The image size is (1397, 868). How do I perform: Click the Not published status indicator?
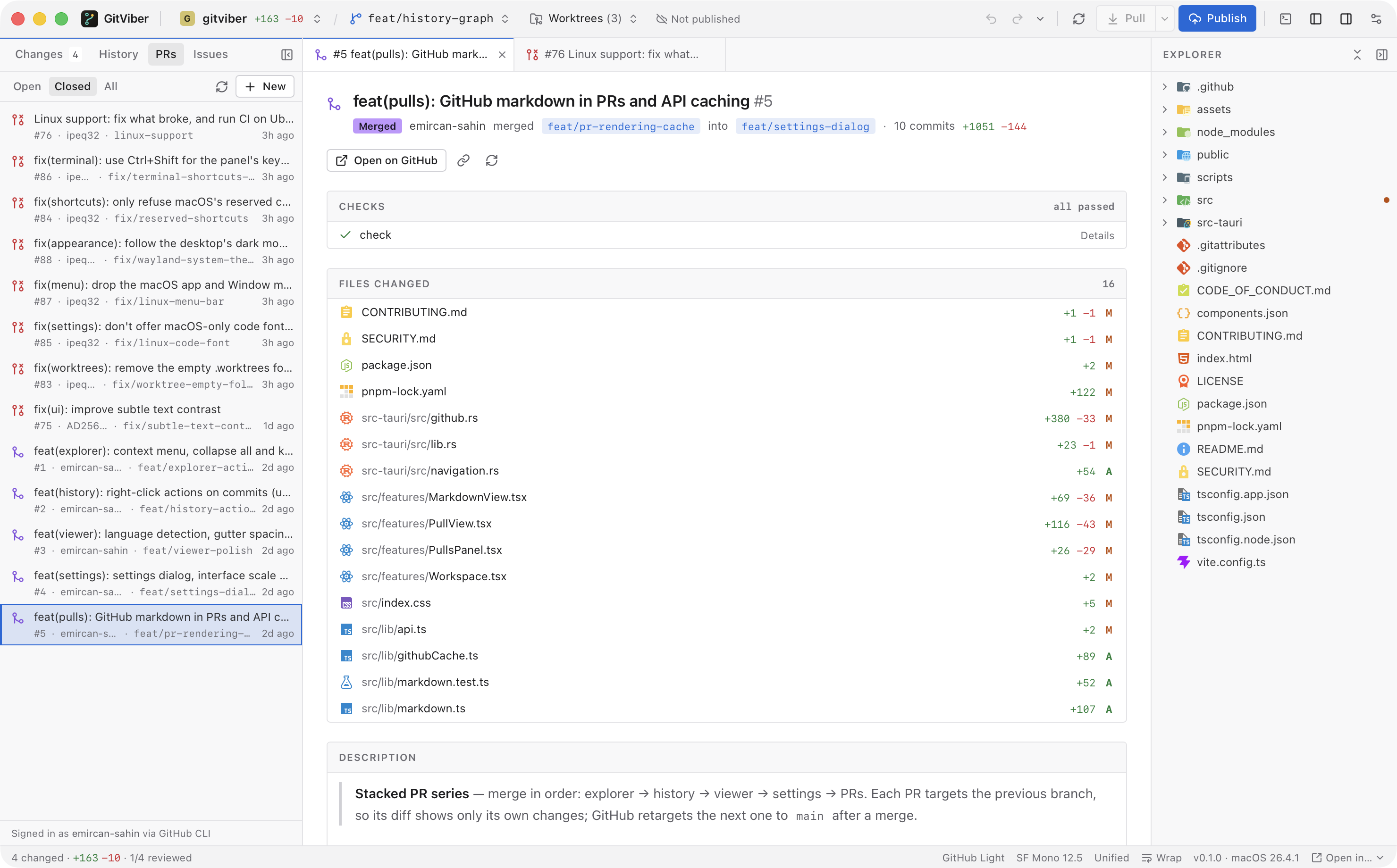698,19
